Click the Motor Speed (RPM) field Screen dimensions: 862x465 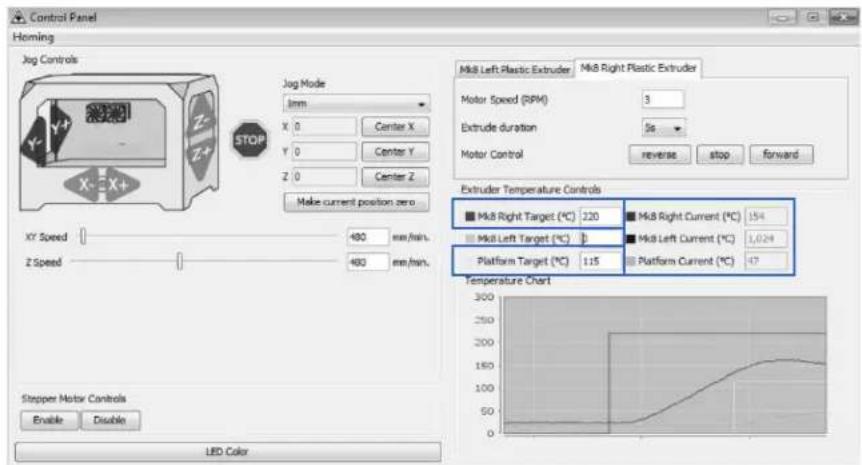[662, 99]
